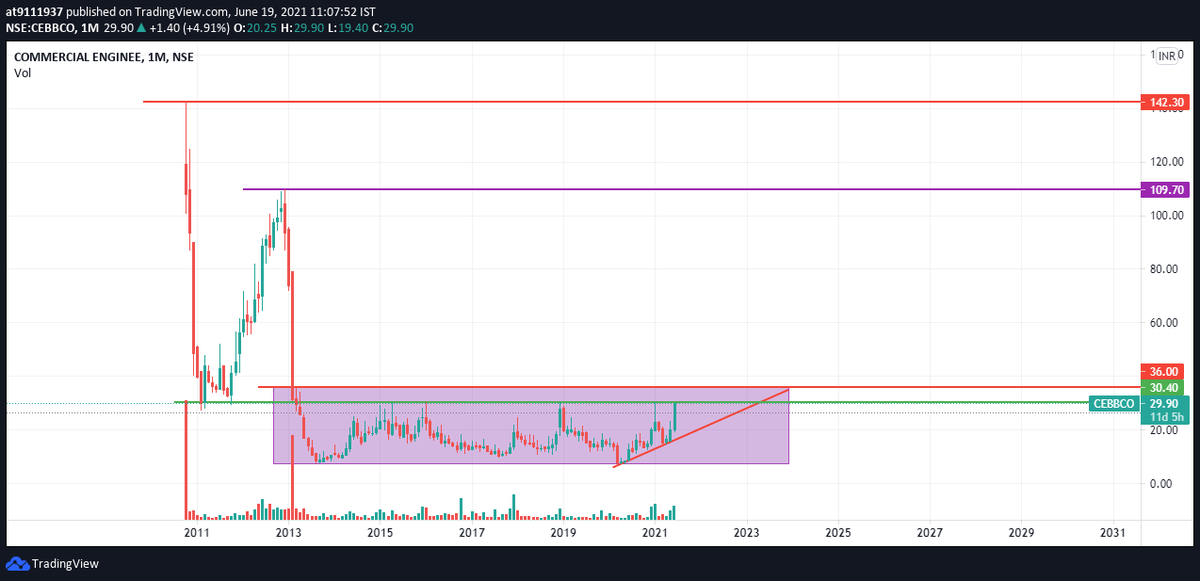
Task: Select the red horizontal line at 142.30
Action: tap(641, 102)
